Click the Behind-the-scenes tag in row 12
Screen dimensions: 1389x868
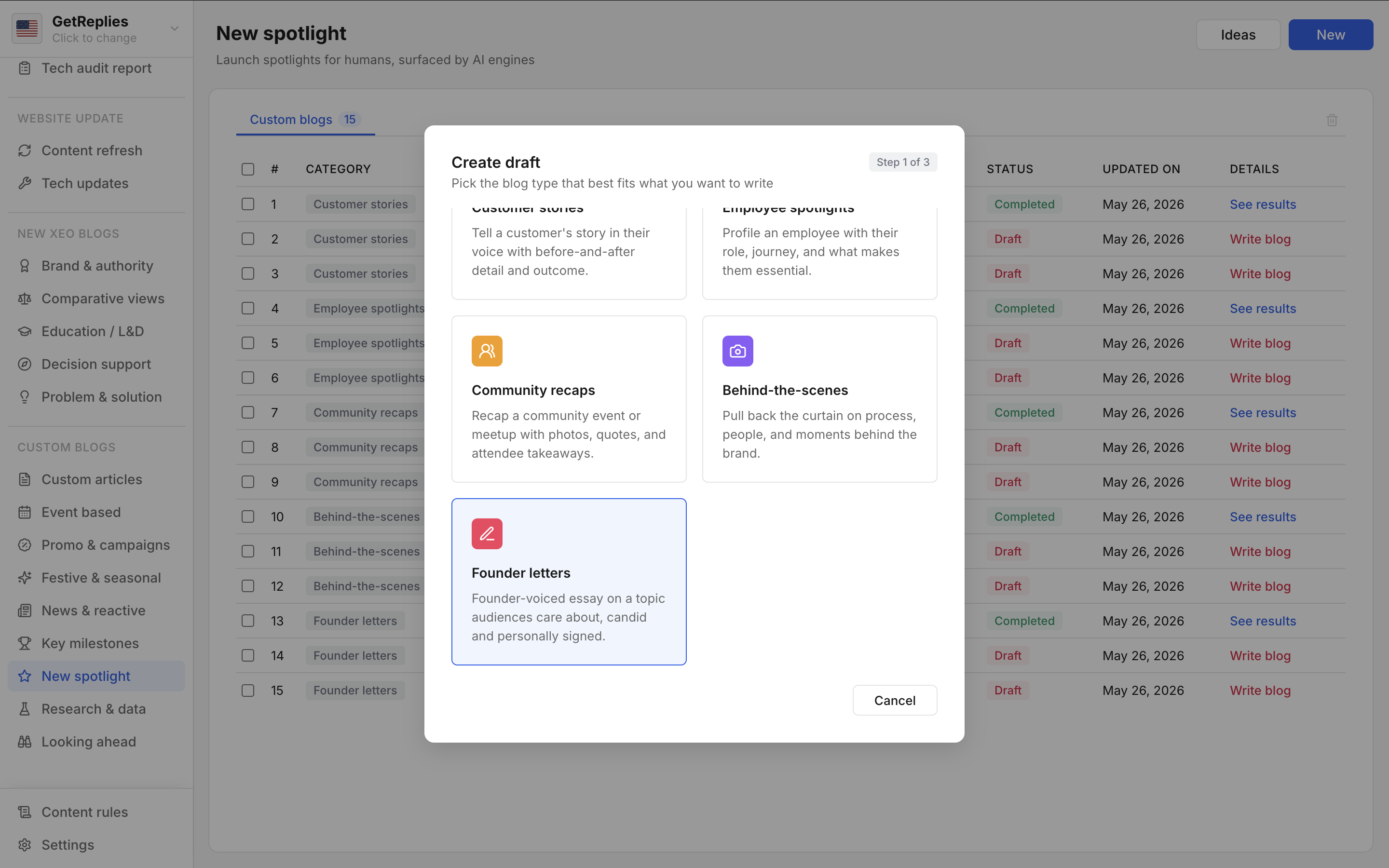(366, 586)
